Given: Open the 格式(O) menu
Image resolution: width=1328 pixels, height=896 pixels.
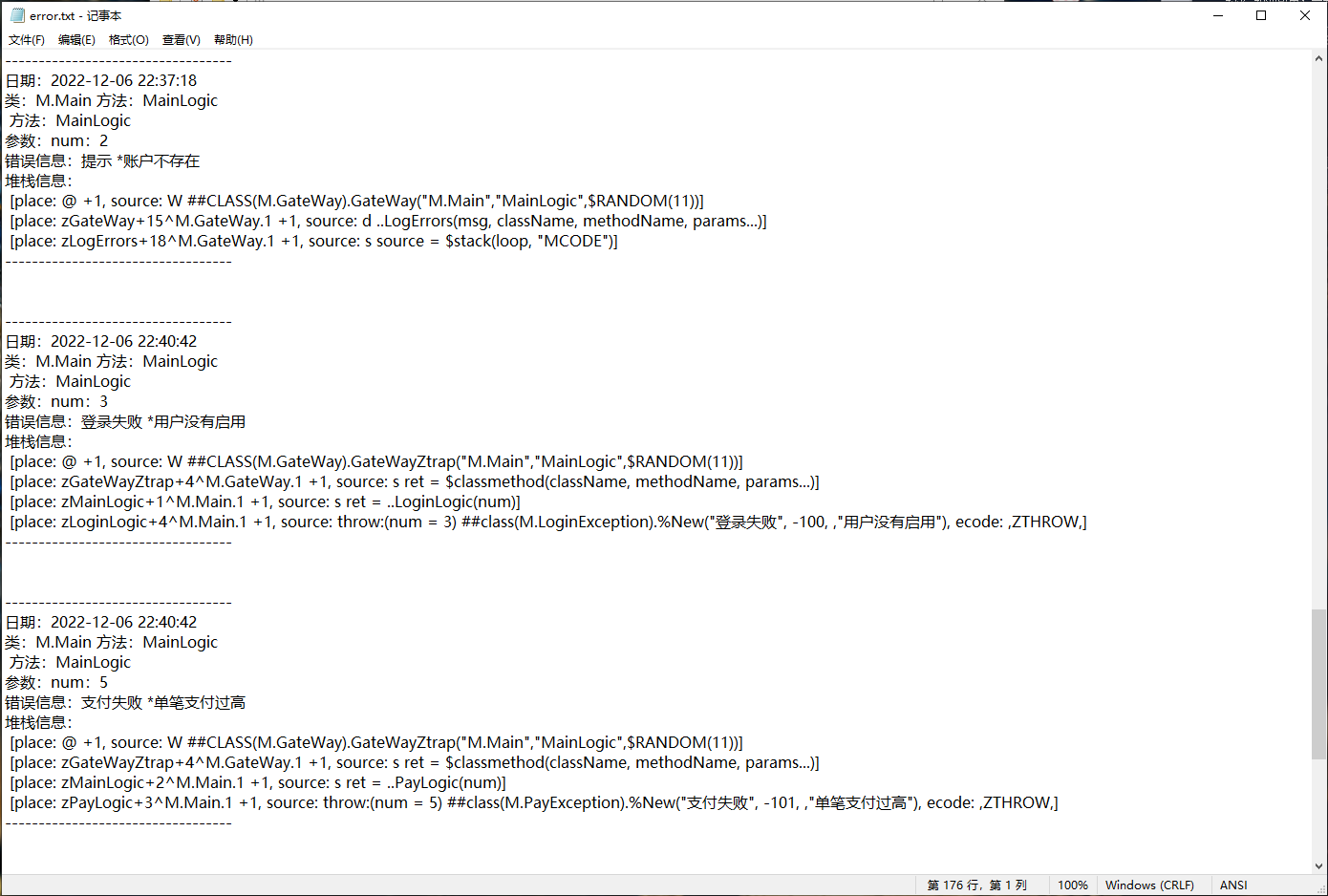Looking at the screenshot, I should (129, 40).
